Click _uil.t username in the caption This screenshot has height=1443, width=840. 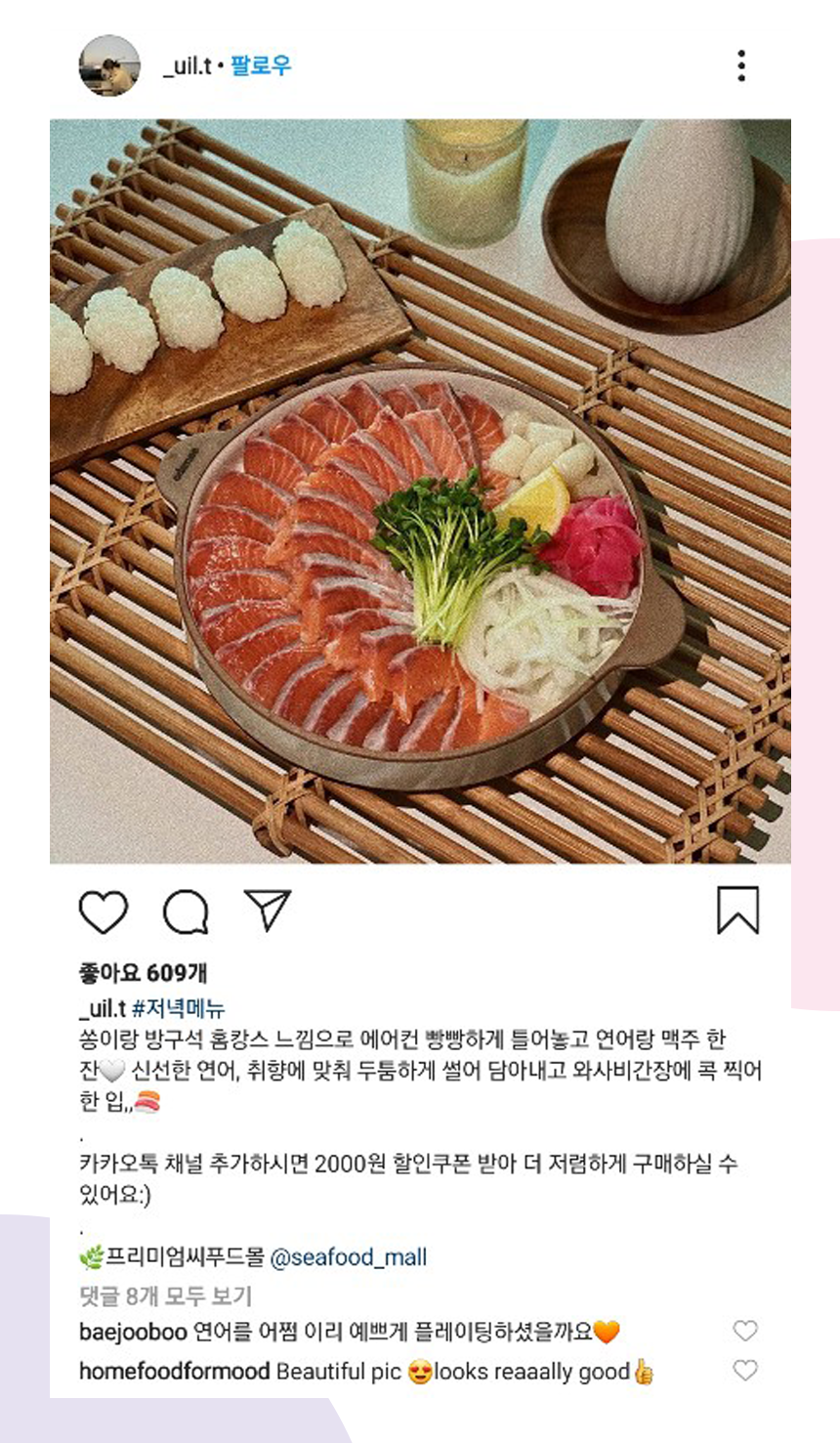click(103, 1008)
